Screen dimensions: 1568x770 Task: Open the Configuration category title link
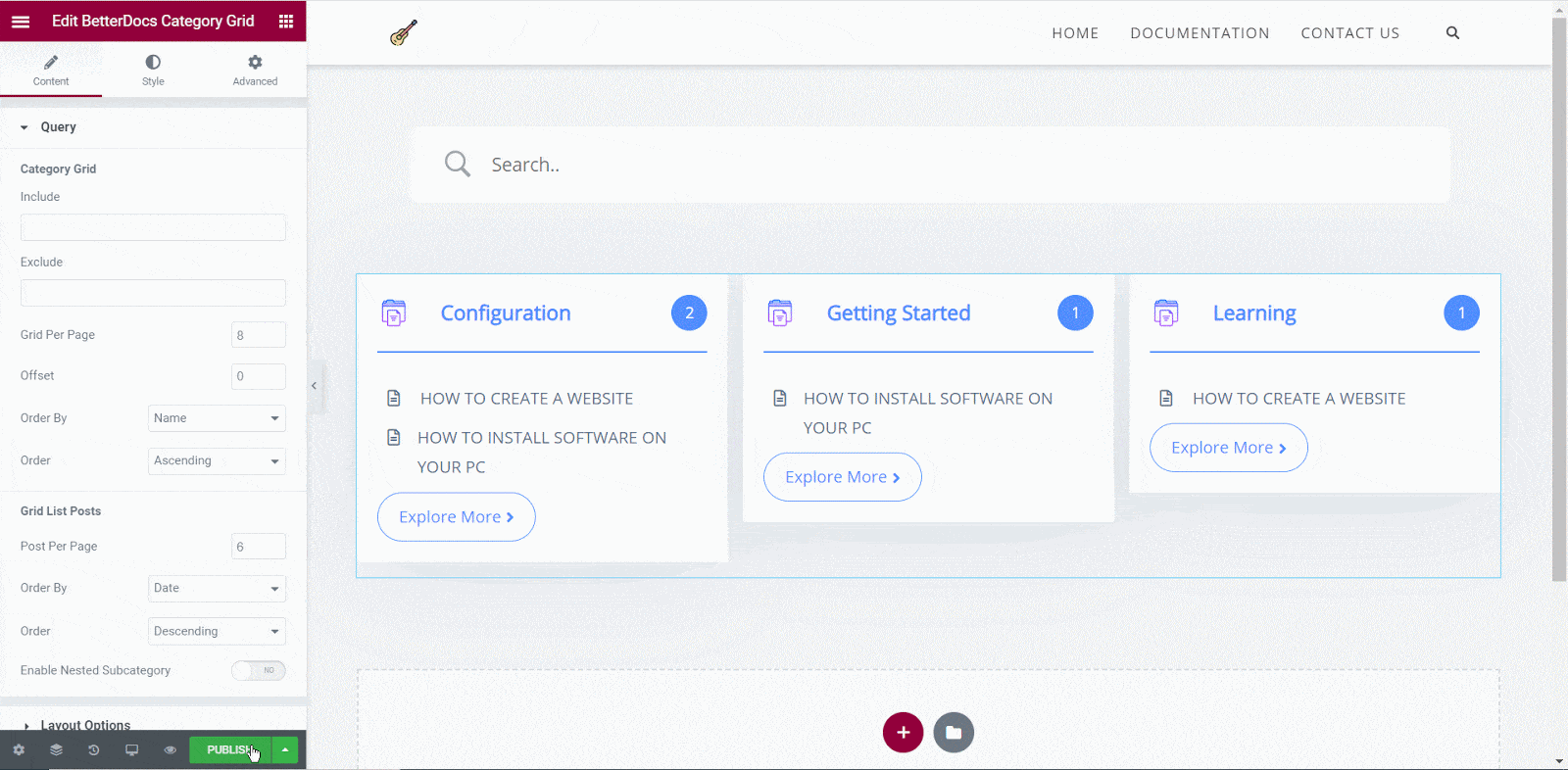coord(506,313)
